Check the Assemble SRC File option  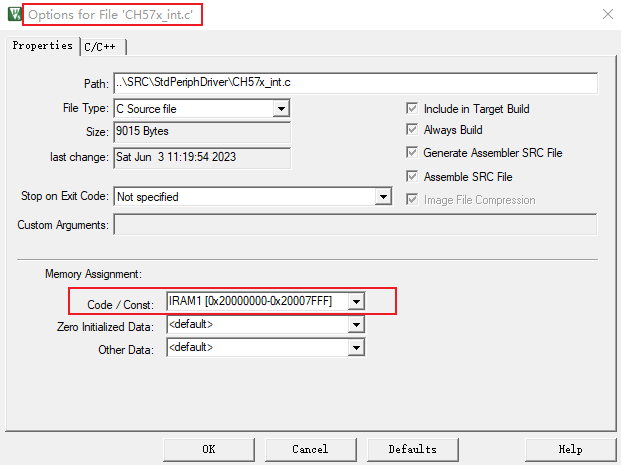(x=412, y=176)
